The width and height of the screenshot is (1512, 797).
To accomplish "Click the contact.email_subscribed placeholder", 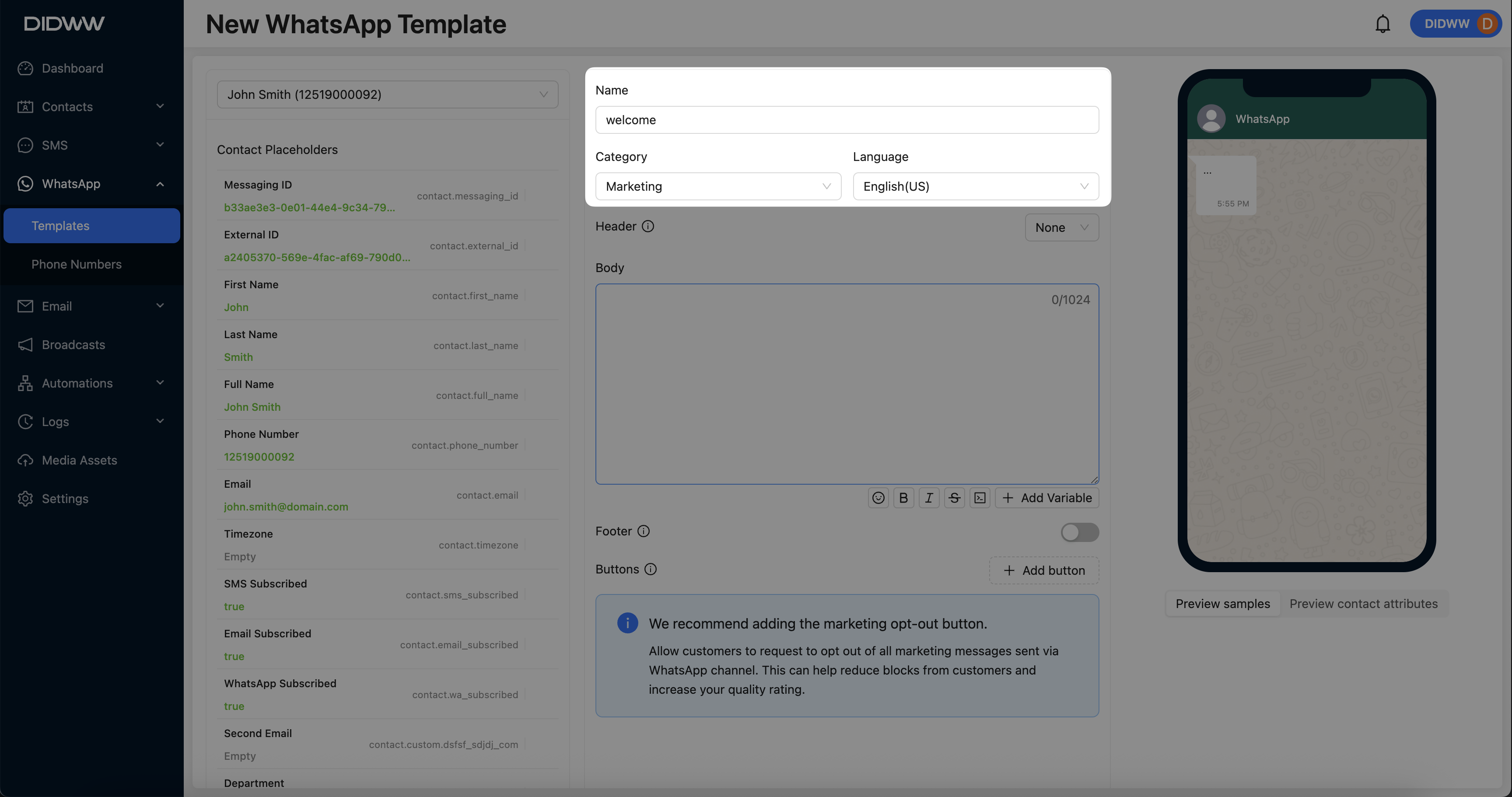I will point(459,645).
